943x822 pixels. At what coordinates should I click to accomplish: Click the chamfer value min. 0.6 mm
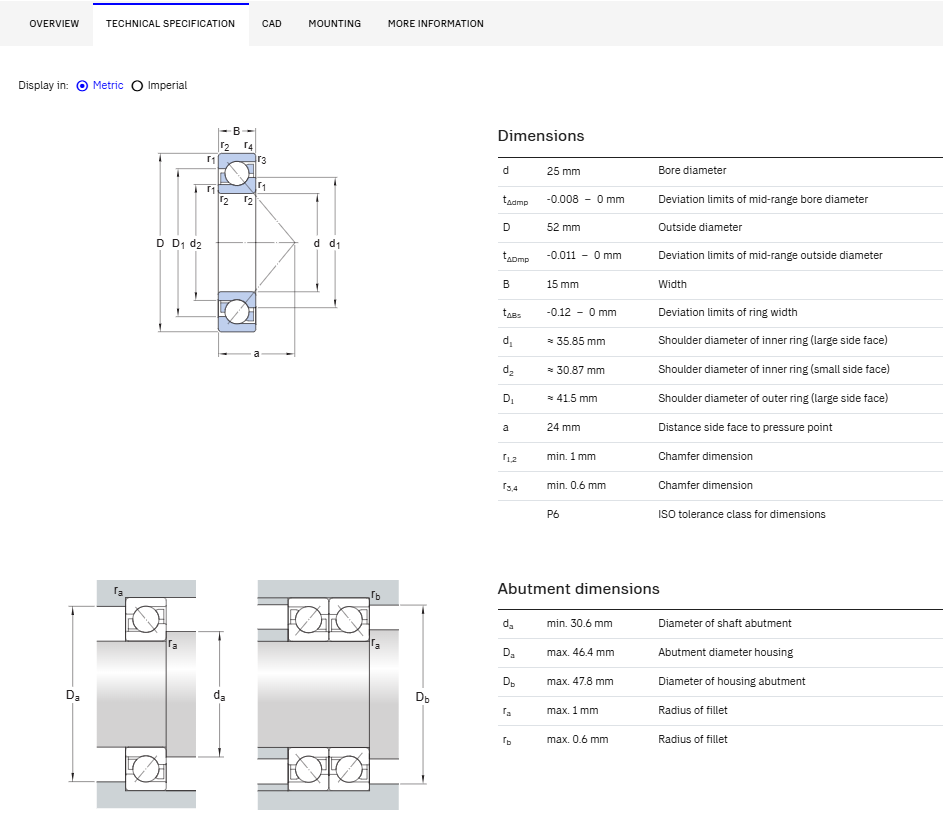(x=576, y=485)
